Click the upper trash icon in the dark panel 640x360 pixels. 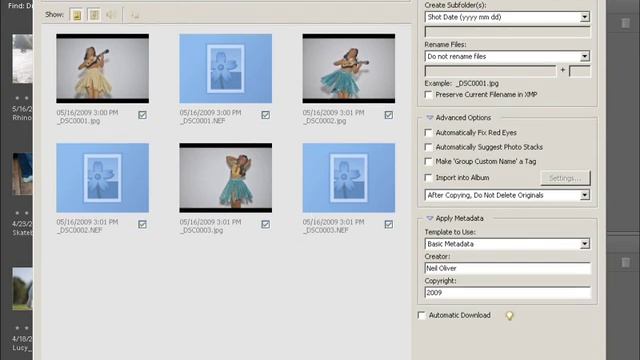click(x=625, y=23)
